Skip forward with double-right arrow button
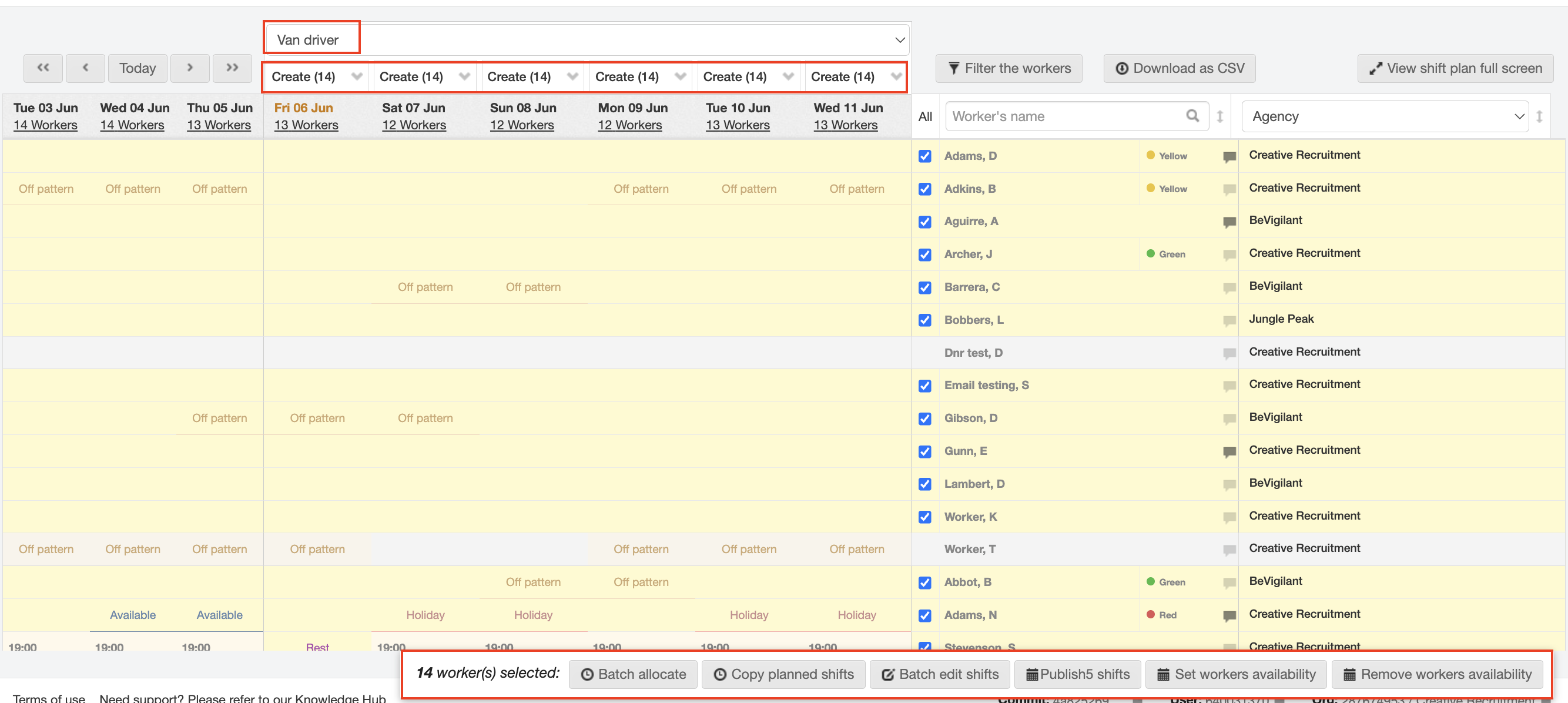 (232, 68)
